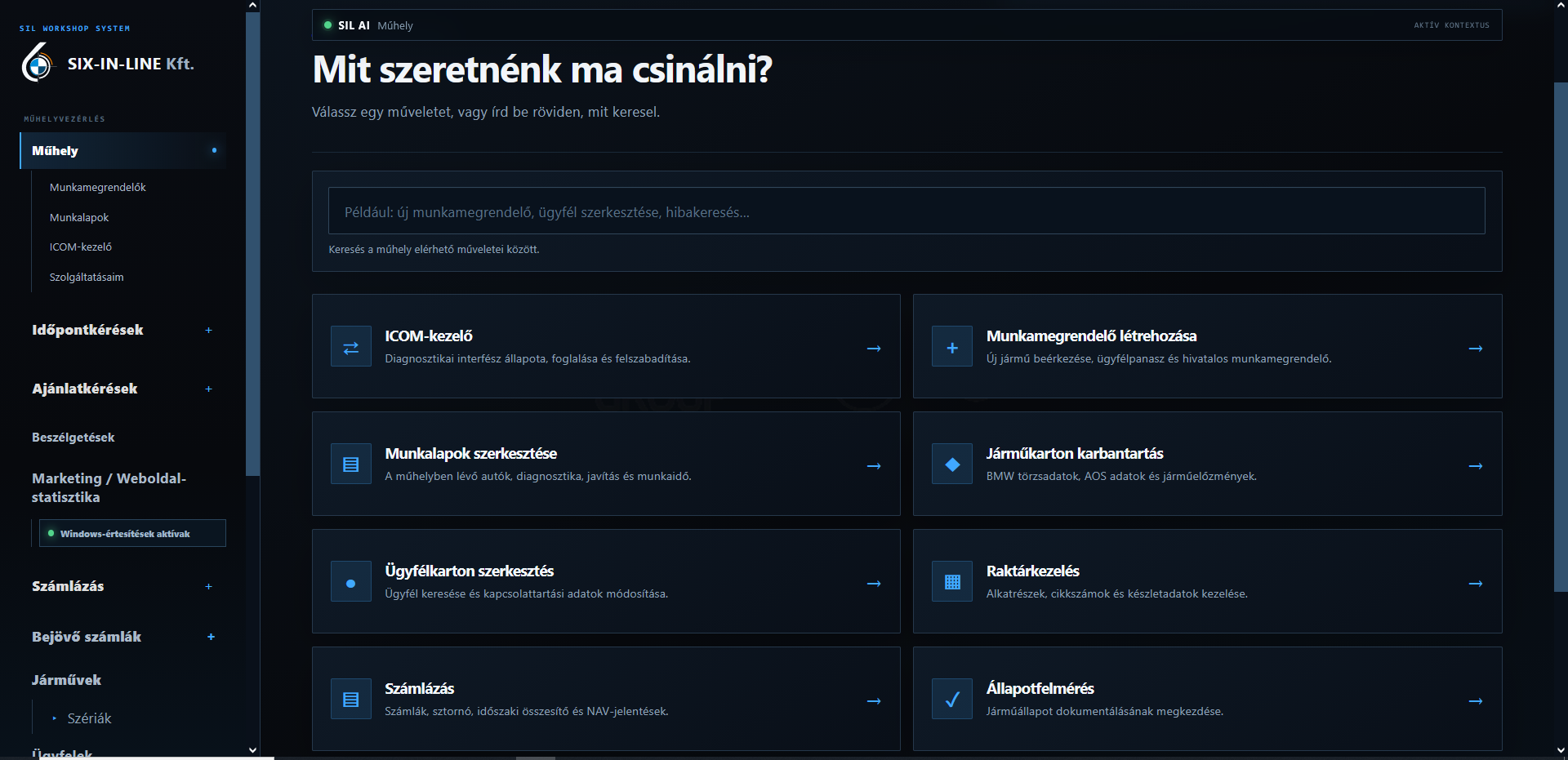Click the ICOM-kezelő swap arrows icon
1568x760 pixels.
(351, 347)
